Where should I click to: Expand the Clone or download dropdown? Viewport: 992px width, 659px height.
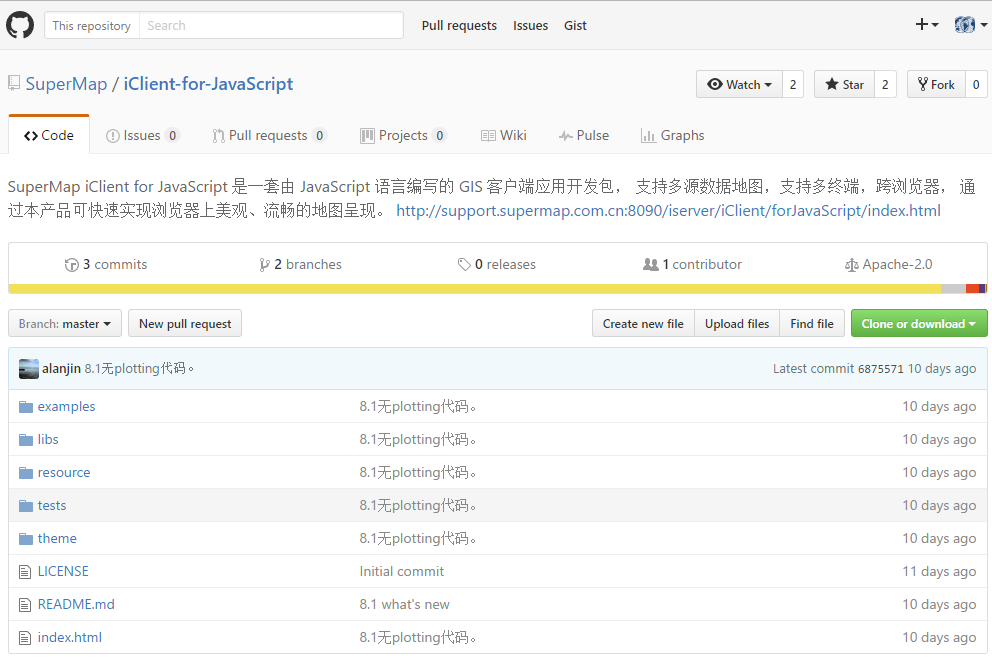point(919,323)
